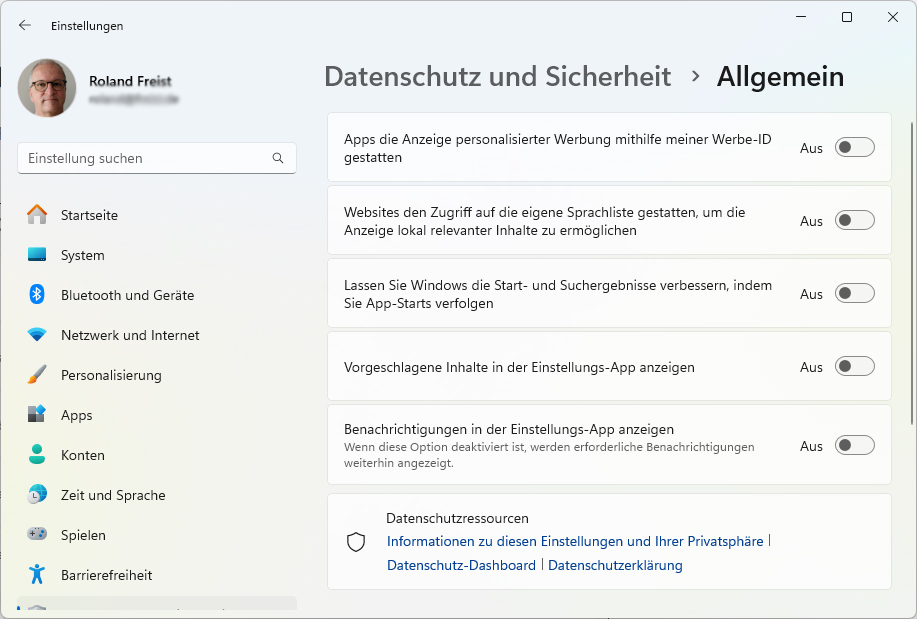Viewport: 917px width, 619px height.
Task: Open Roland Freist's profile picture
Action: (47, 88)
